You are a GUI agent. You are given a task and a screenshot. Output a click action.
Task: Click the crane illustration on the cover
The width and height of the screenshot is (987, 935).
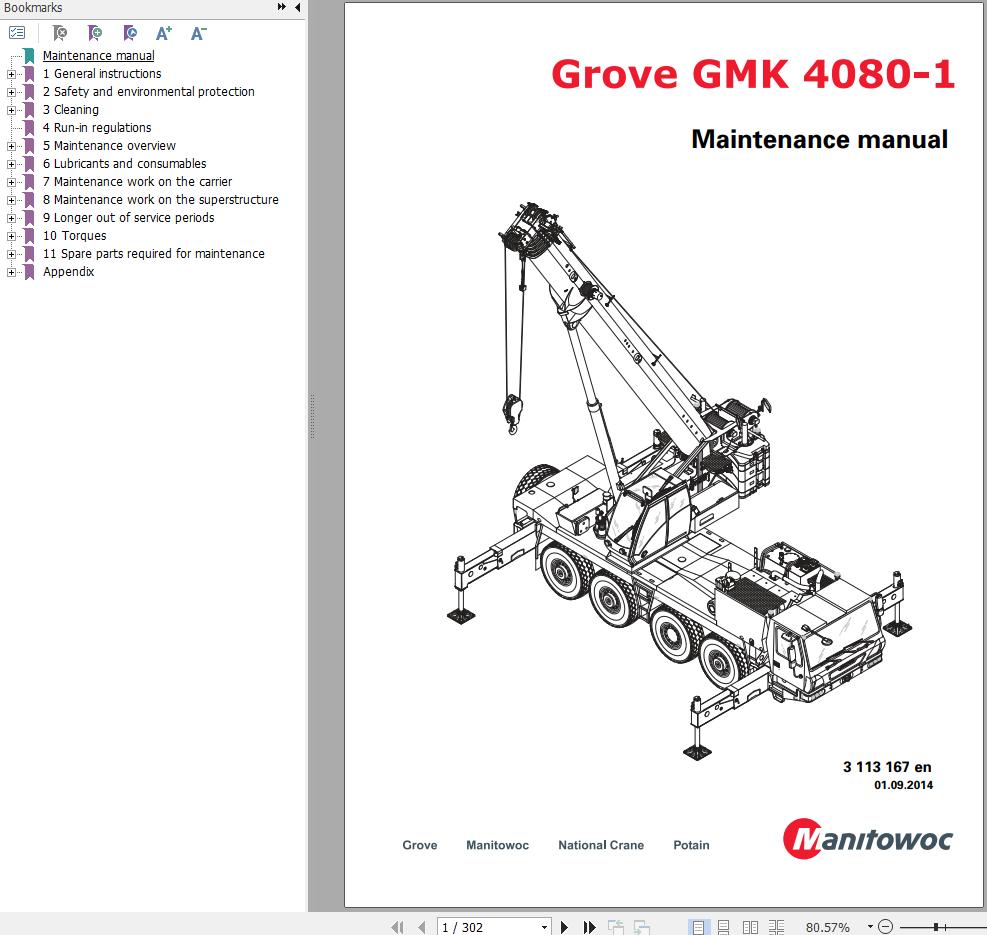pos(680,482)
